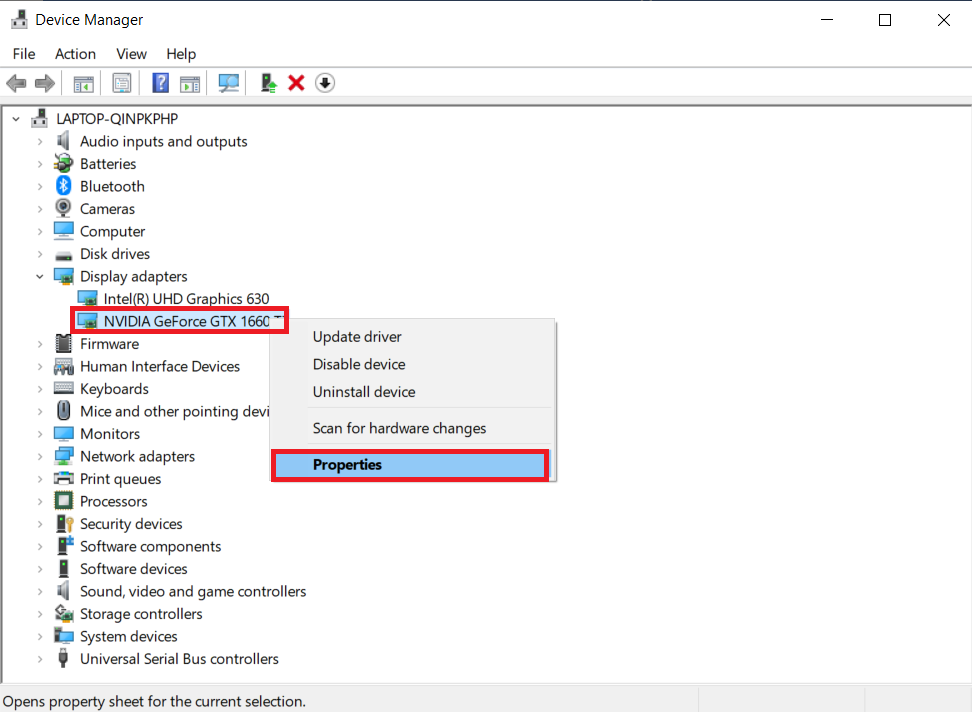Screen dimensions: 972x712
Task: Open the View menu
Action: tap(131, 54)
